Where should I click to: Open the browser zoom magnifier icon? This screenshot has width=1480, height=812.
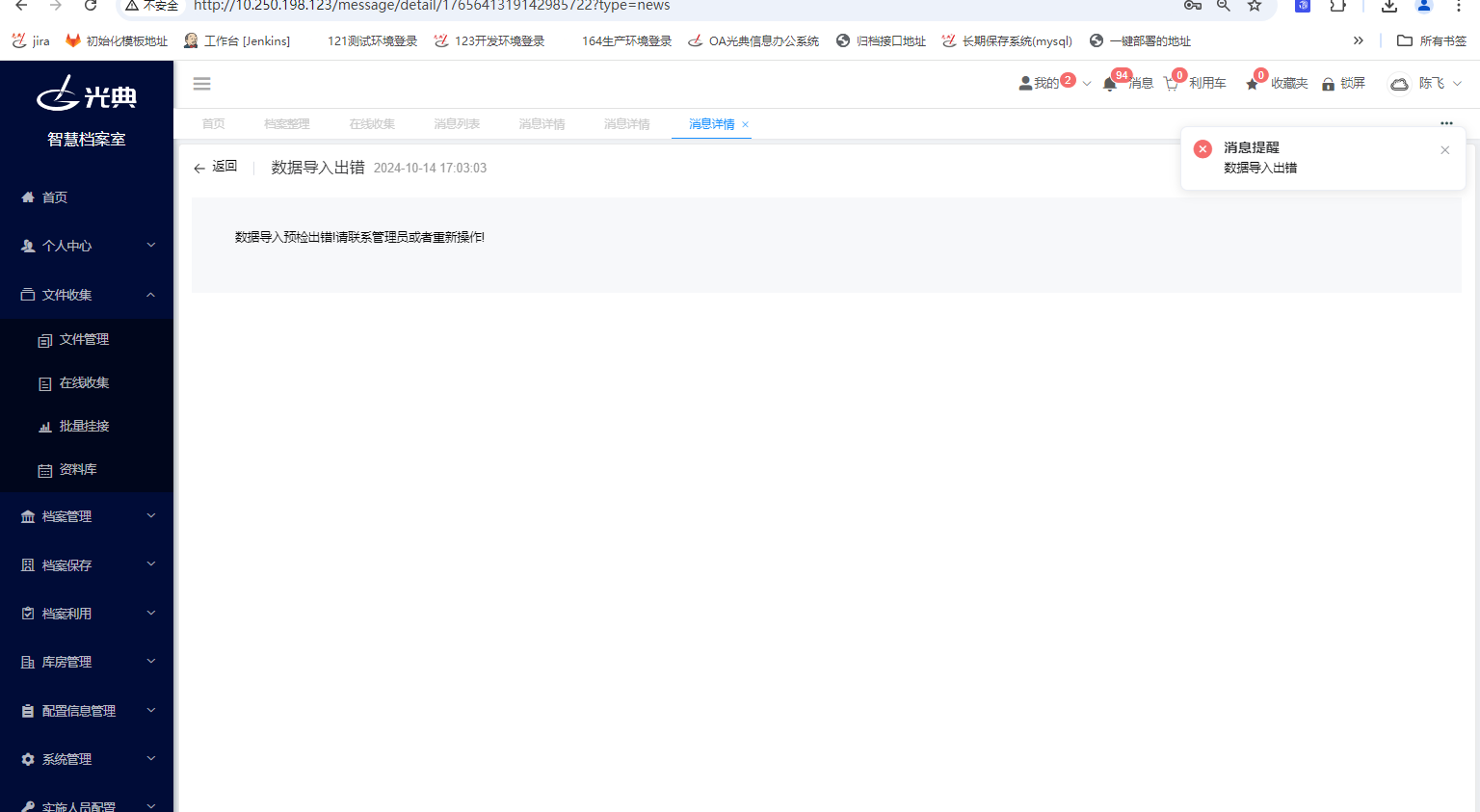tap(1224, 6)
